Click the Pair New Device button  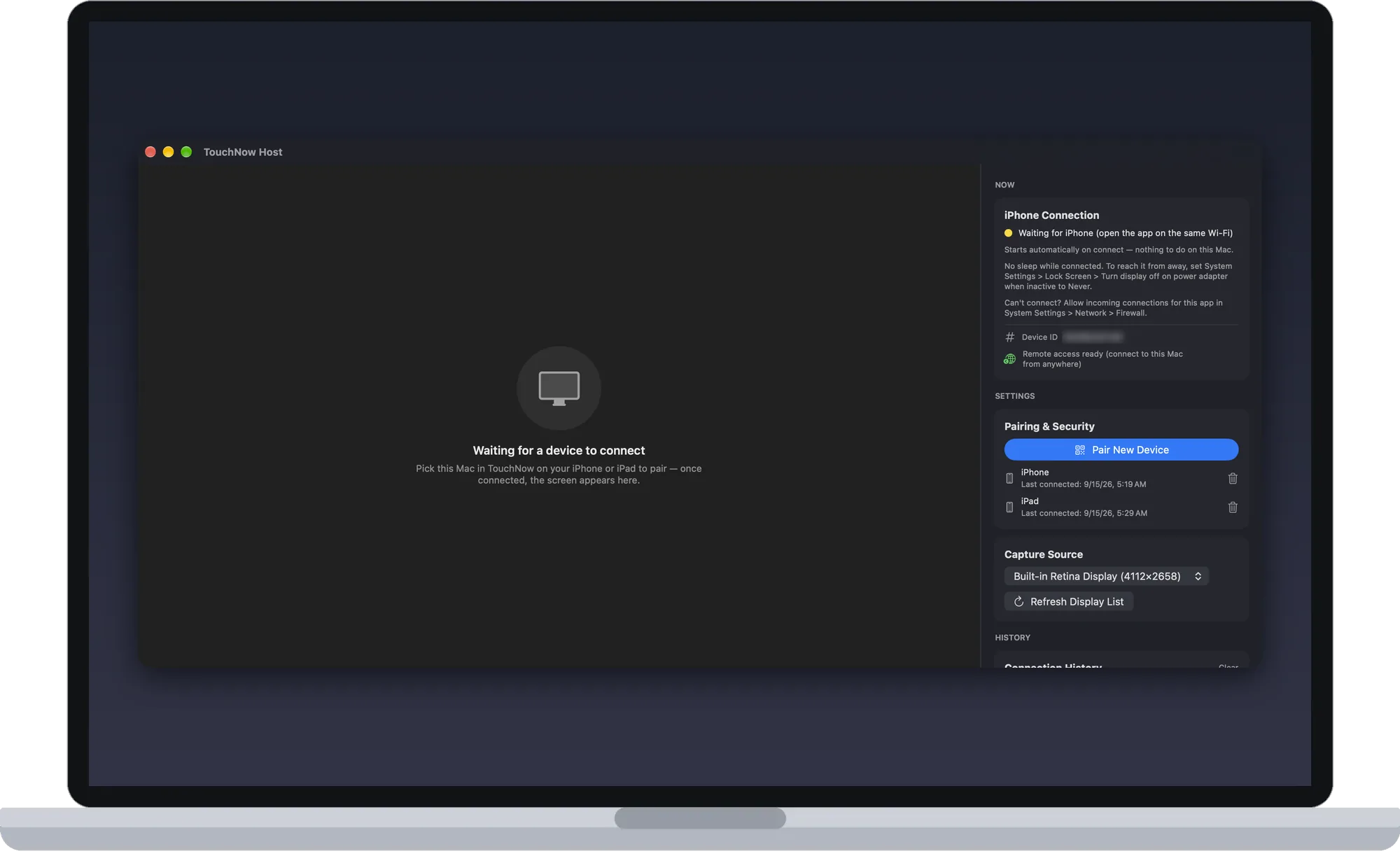pos(1121,449)
